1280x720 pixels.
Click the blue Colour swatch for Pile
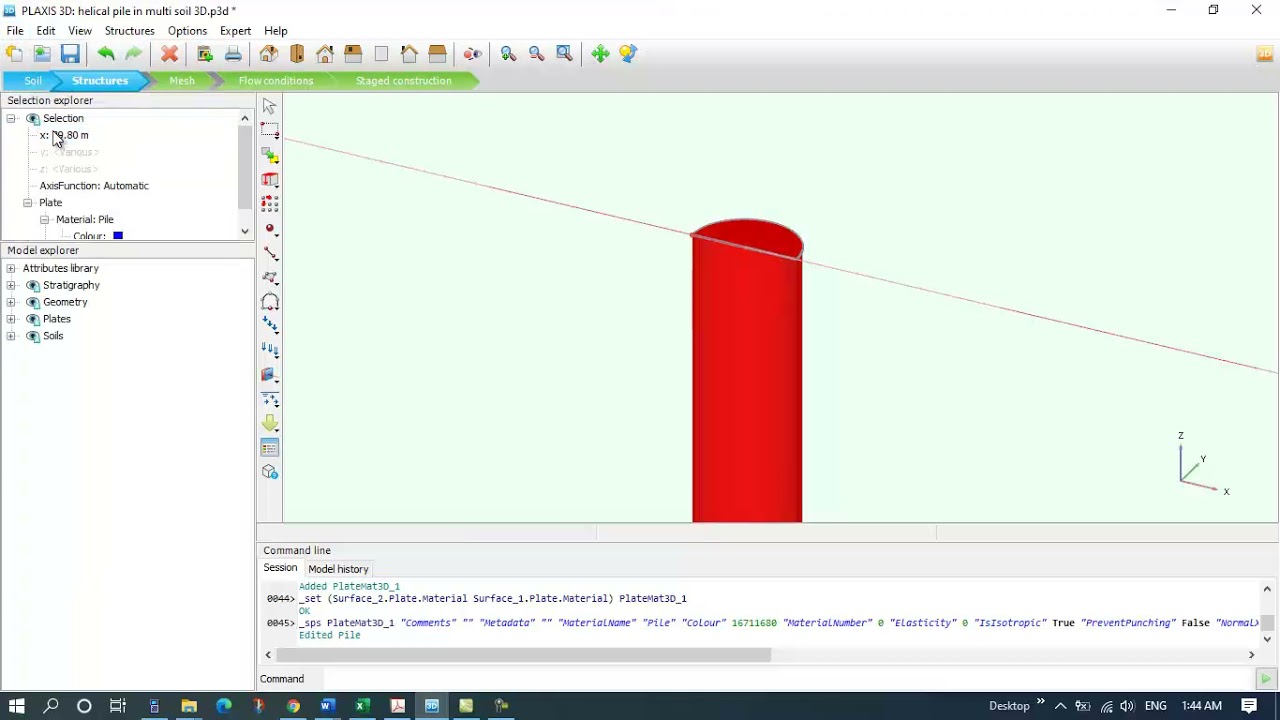pos(118,236)
